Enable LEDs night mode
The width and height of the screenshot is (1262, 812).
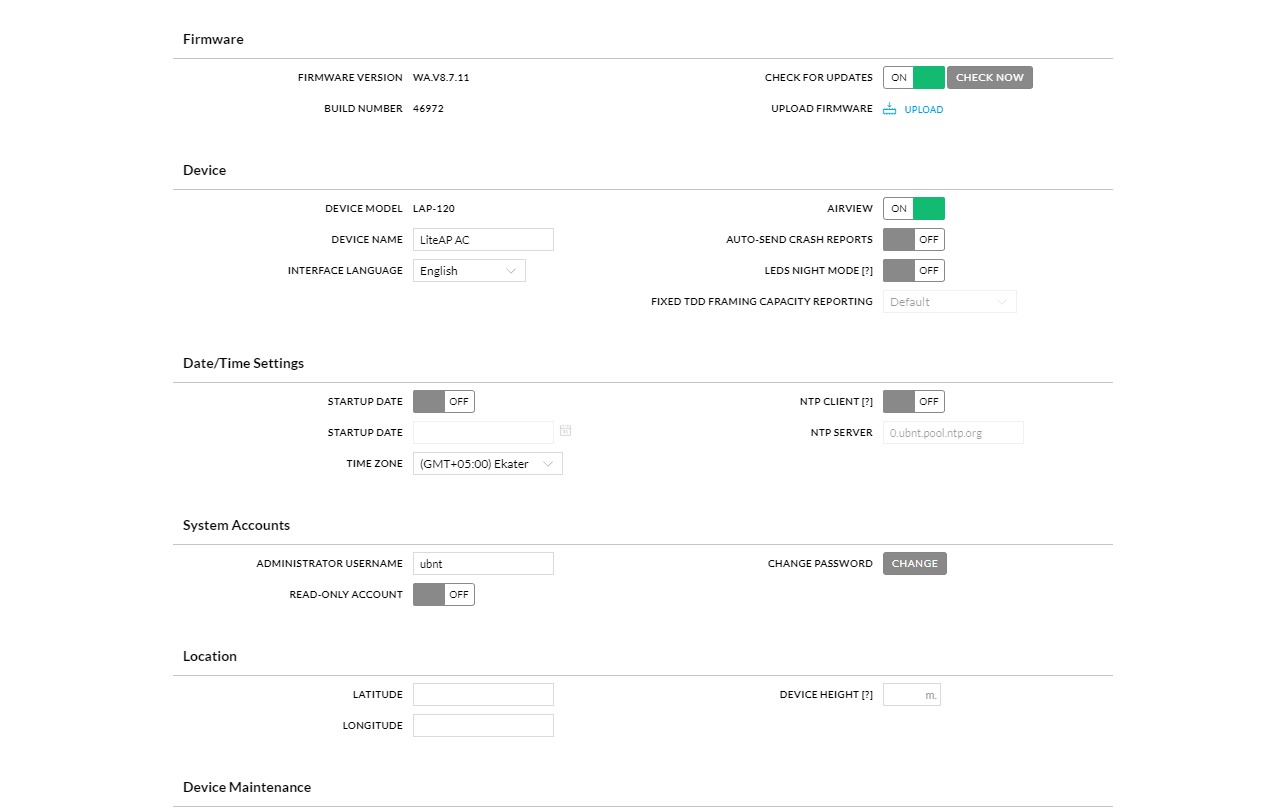pyautogui.click(x=913, y=271)
